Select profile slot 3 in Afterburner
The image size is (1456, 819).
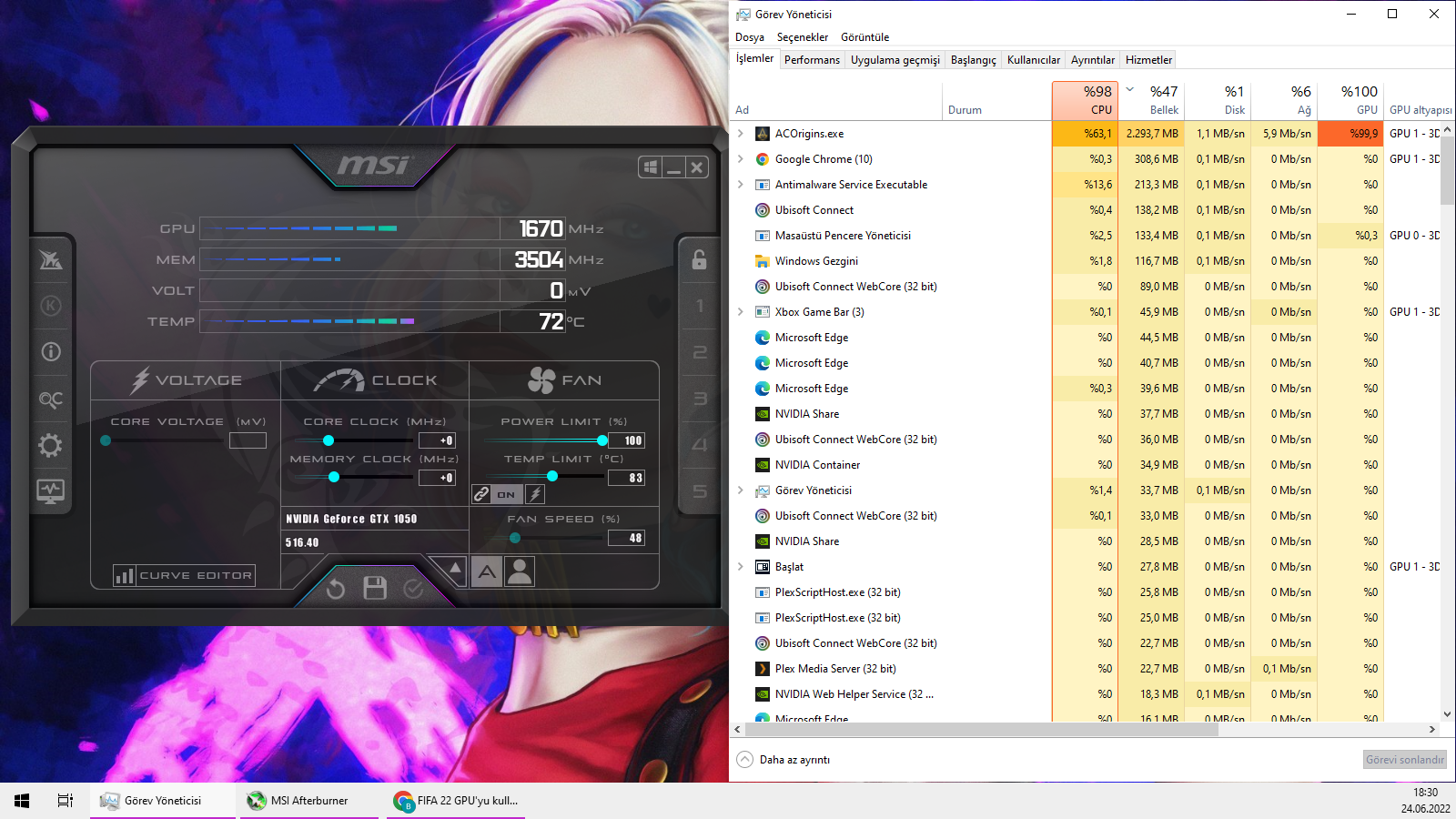699,399
